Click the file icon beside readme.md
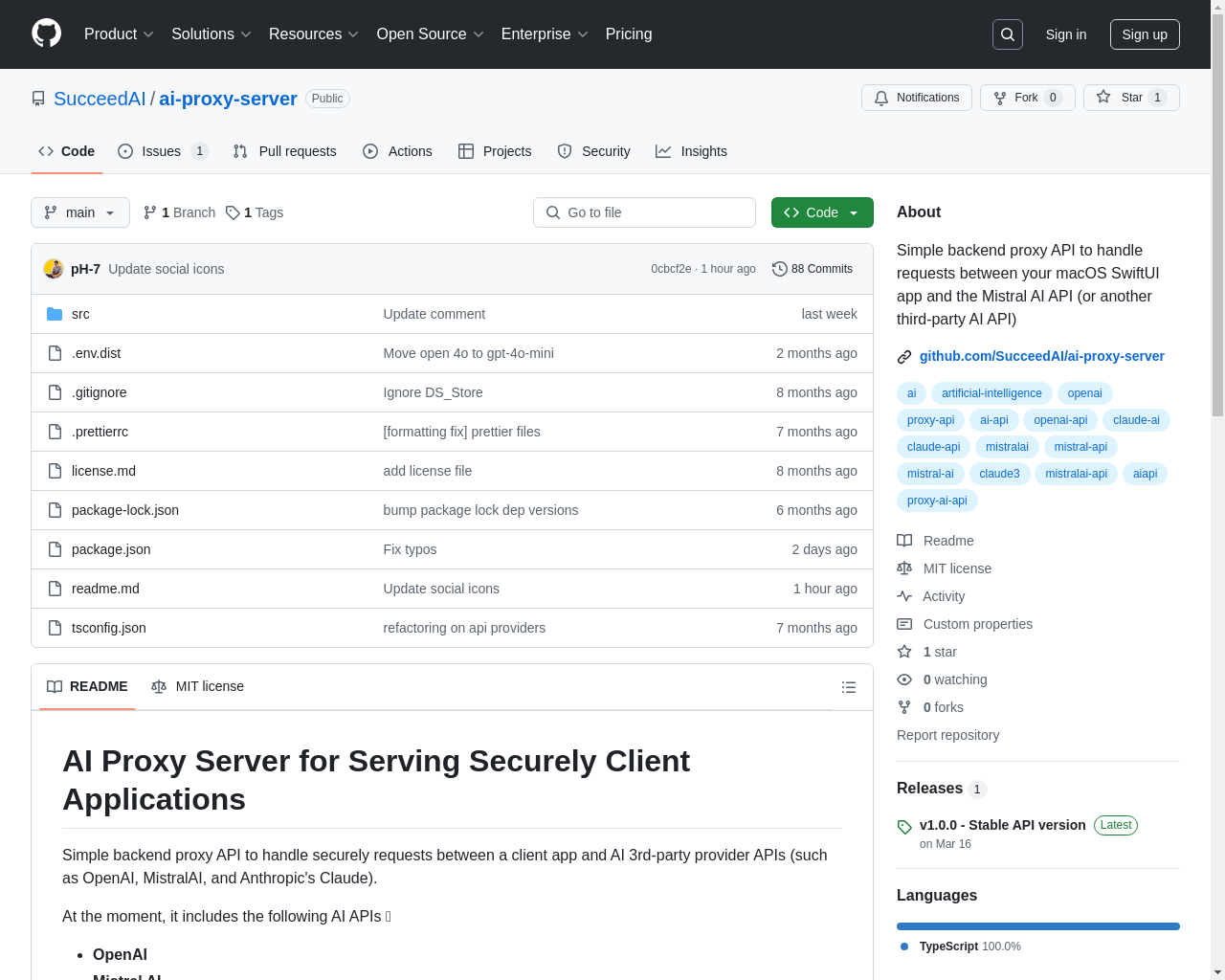Image resolution: width=1225 pixels, height=980 pixels. coord(55,589)
